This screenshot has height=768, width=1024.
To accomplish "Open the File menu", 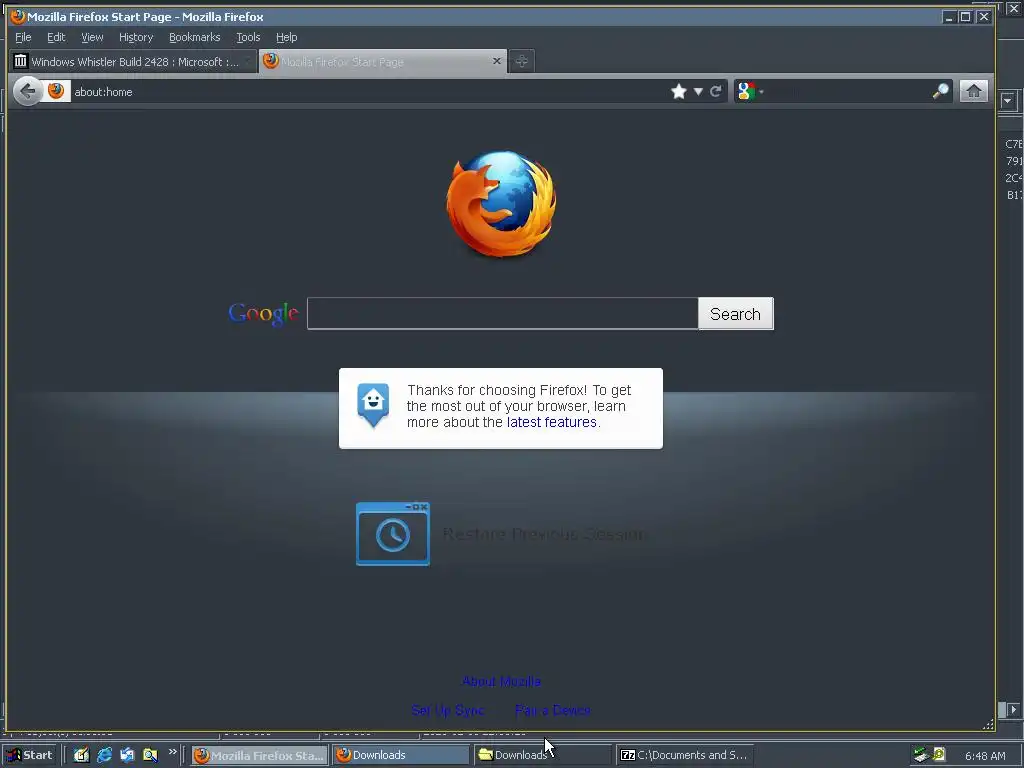I will click(23, 37).
